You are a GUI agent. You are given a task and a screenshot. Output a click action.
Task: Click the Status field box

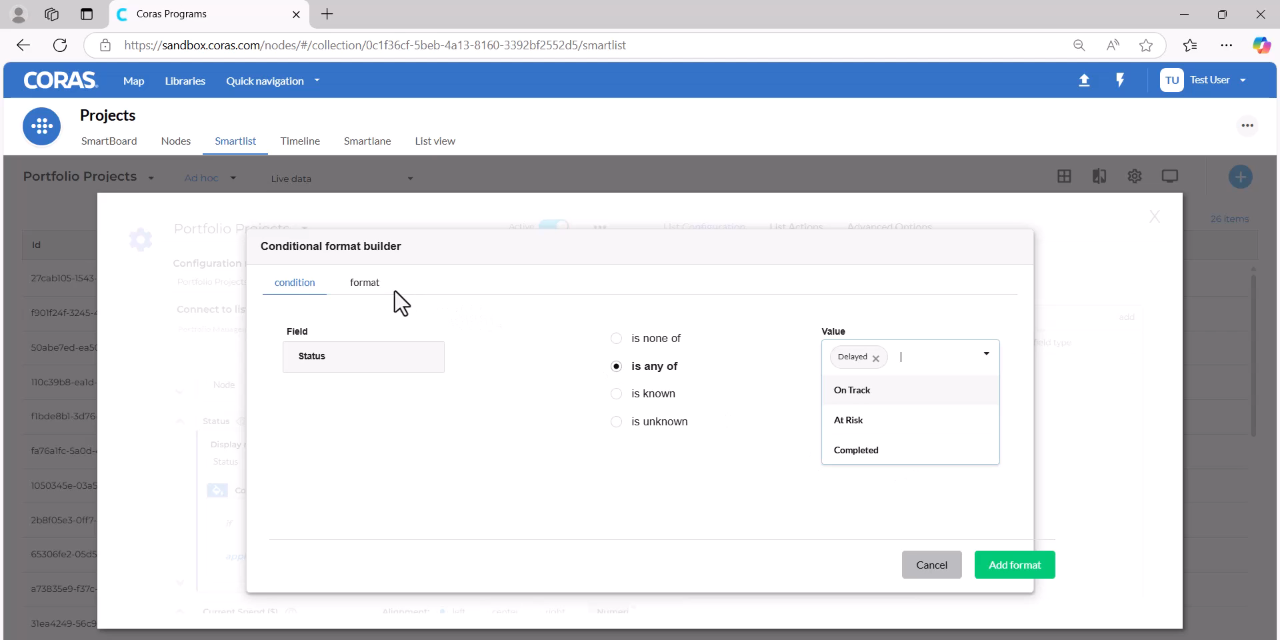tap(364, 357)
